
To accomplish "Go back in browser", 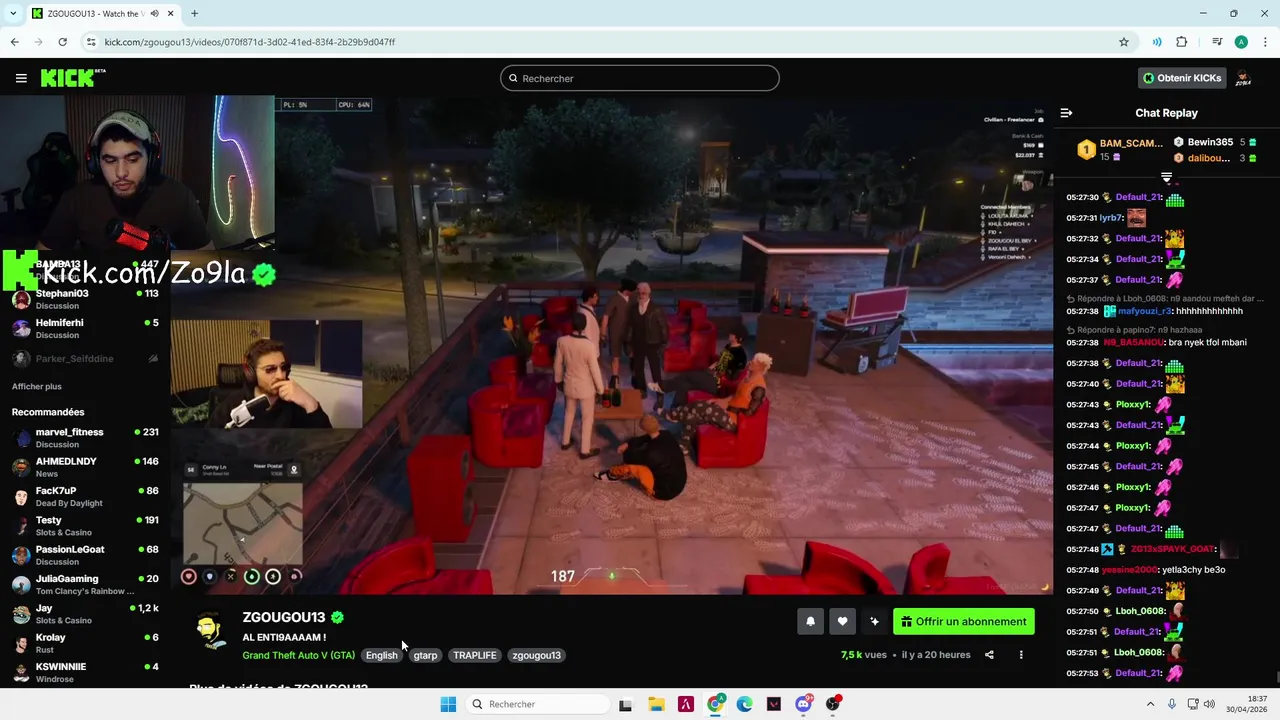I will pyautogui.click(x=14, y=42).
